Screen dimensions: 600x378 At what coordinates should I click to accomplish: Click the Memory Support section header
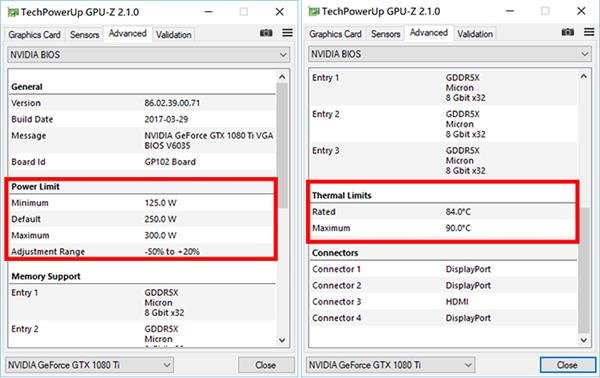pyautogui.click(x=46, y=276)
